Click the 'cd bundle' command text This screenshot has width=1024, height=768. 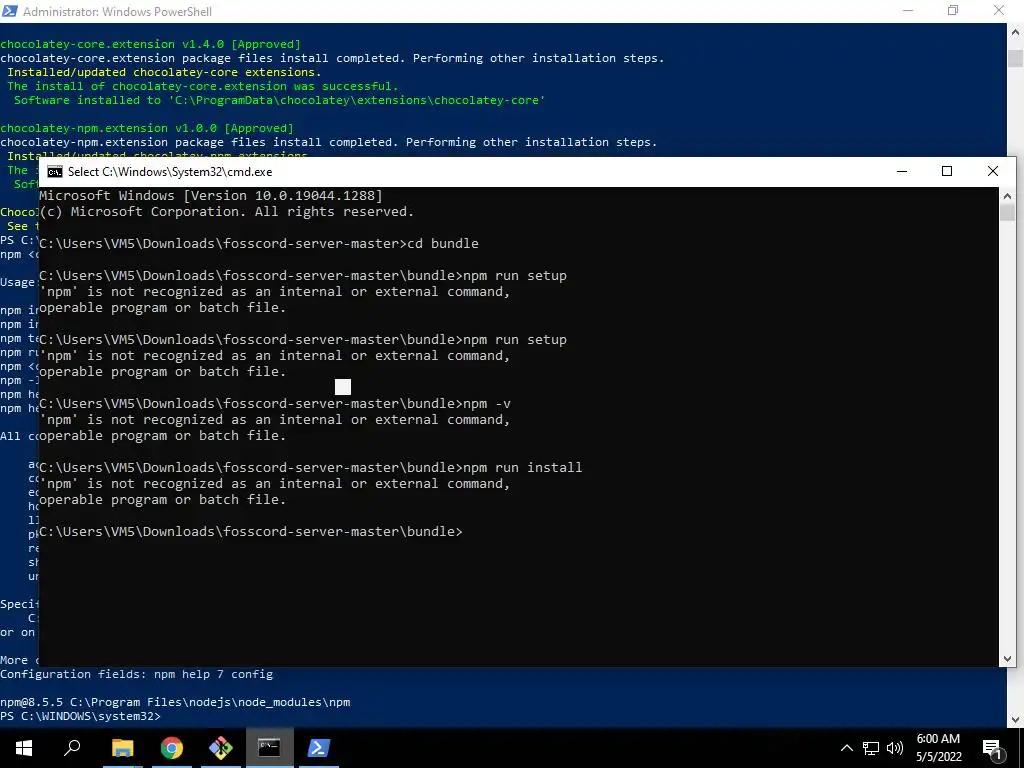coord(443,244)
